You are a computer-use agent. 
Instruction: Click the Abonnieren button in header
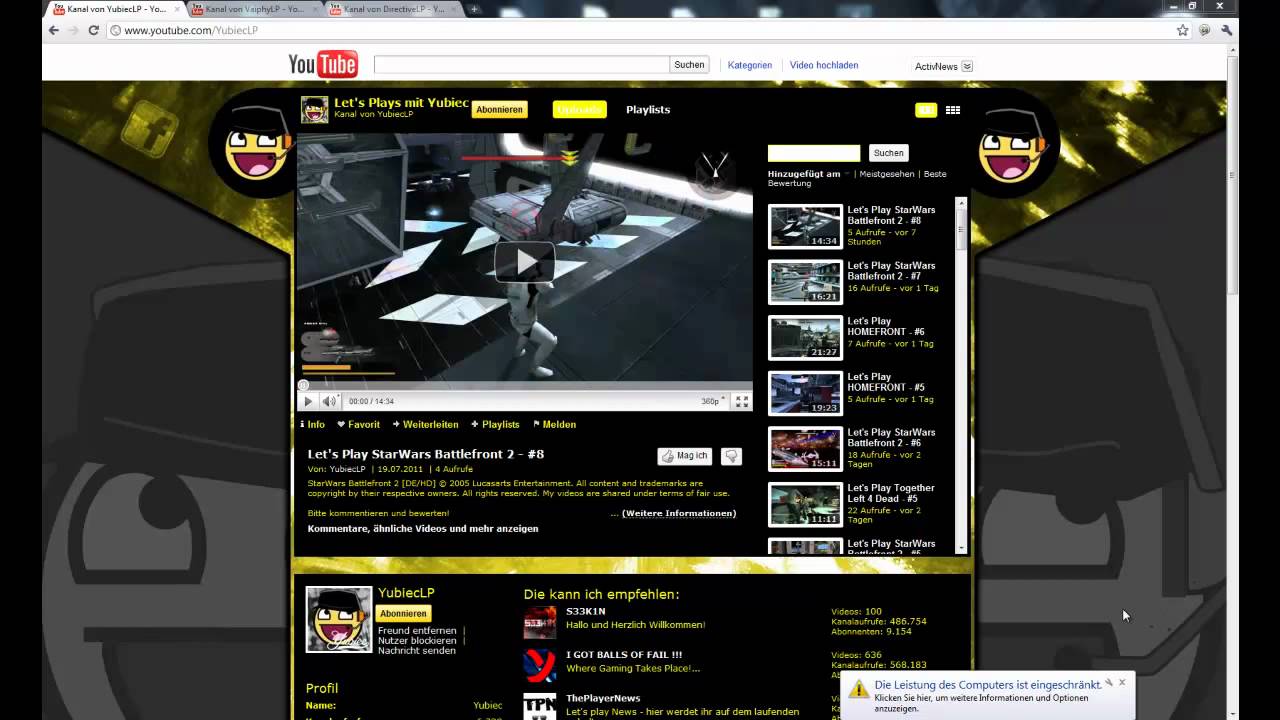pos(499,109)
